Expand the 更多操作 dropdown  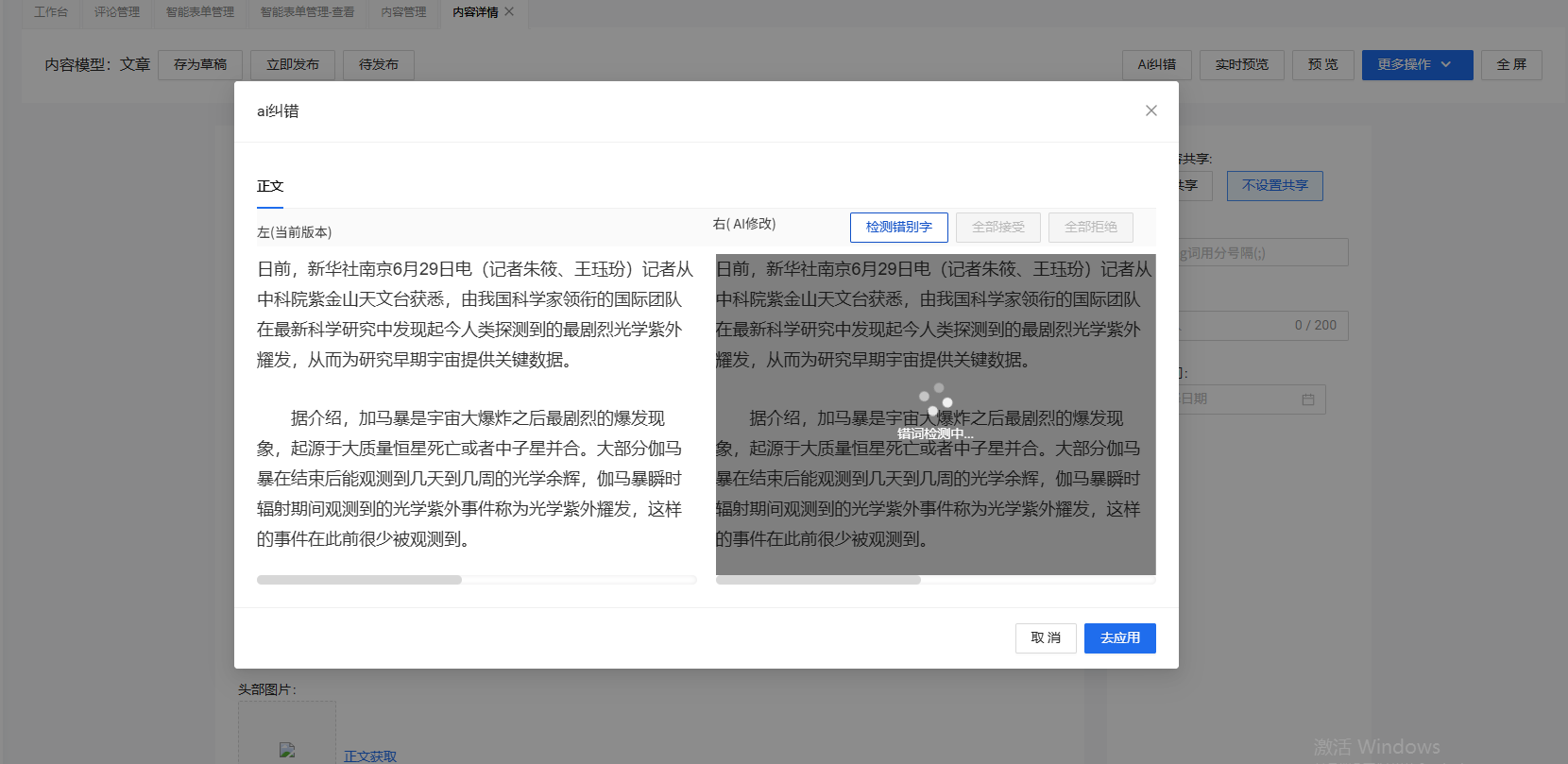pyautogui.click(x=1416, y=64)
